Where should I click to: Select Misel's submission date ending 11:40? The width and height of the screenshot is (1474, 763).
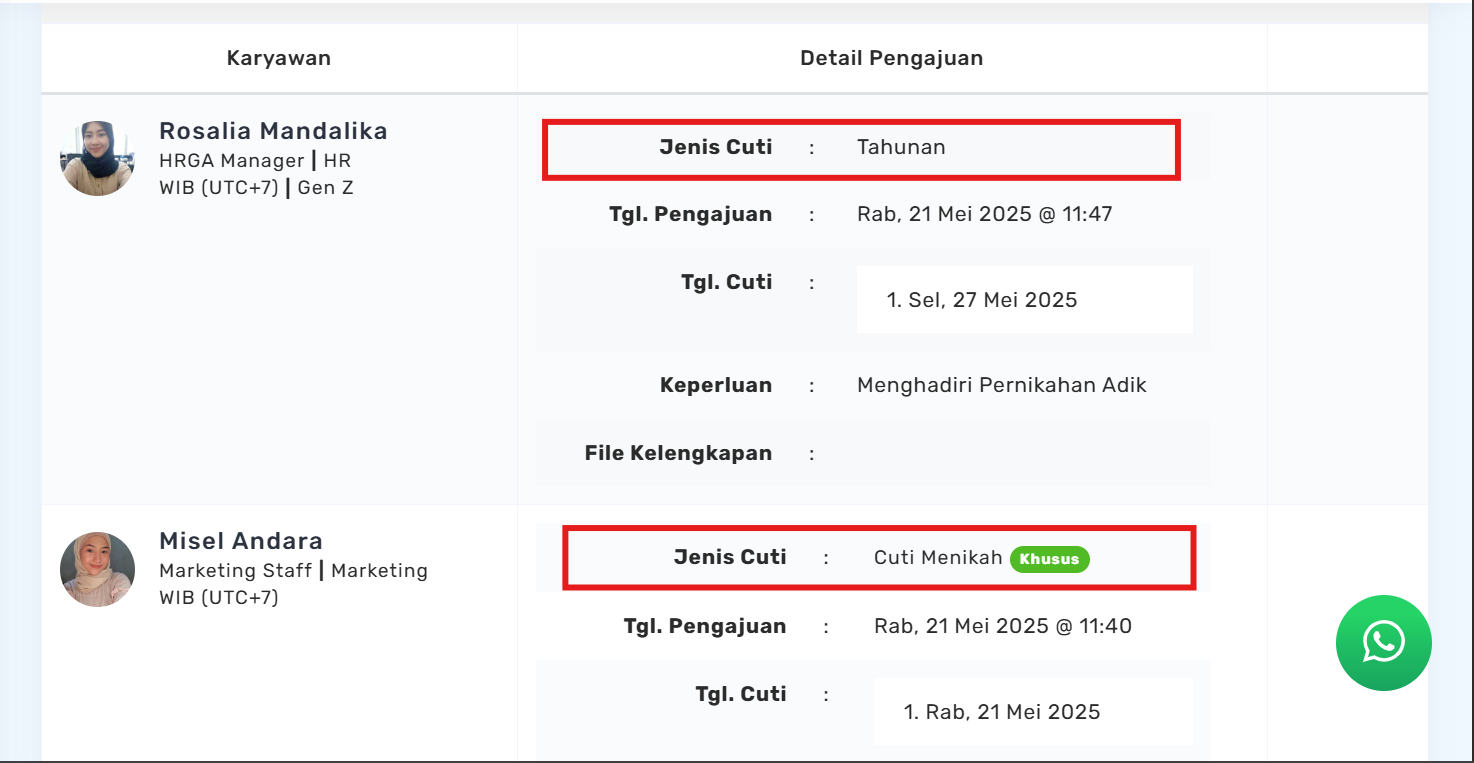pos(1002,626)
